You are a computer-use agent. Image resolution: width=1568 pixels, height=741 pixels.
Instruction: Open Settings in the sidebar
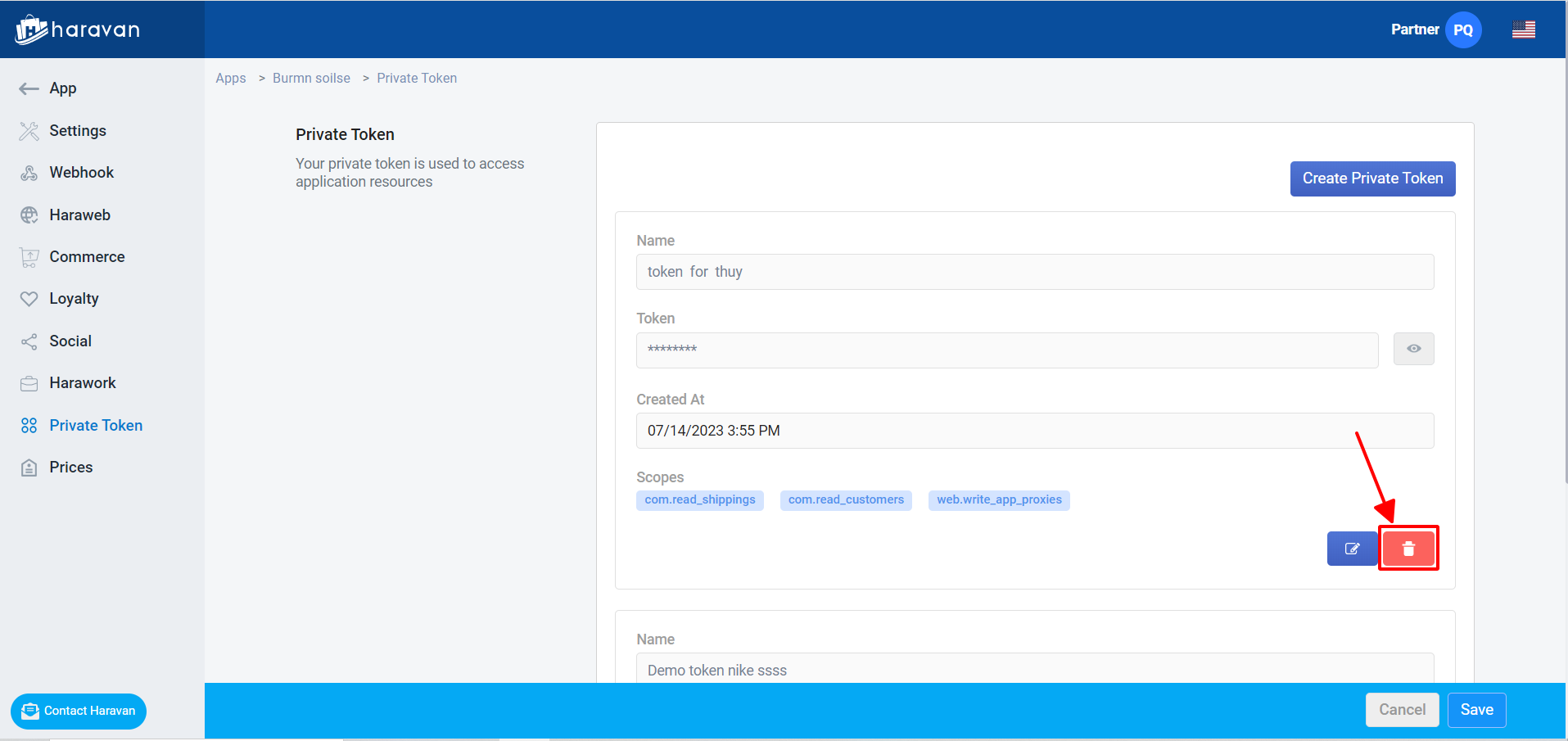tap(77, 131)
